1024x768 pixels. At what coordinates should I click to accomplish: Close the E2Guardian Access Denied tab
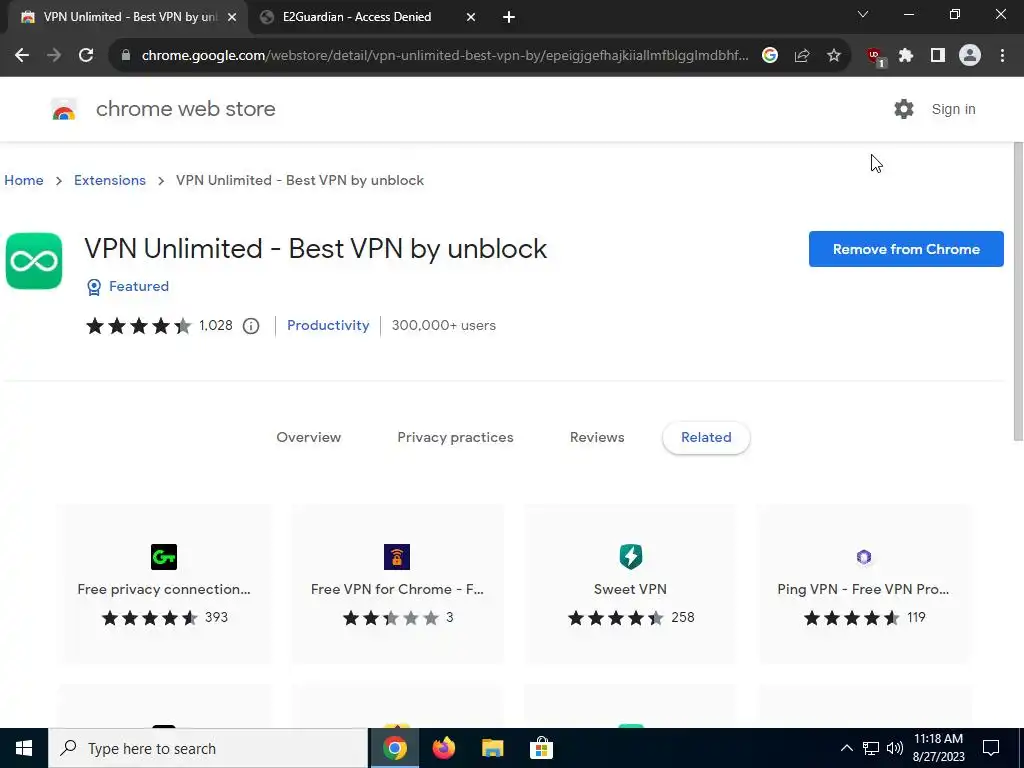471,18
